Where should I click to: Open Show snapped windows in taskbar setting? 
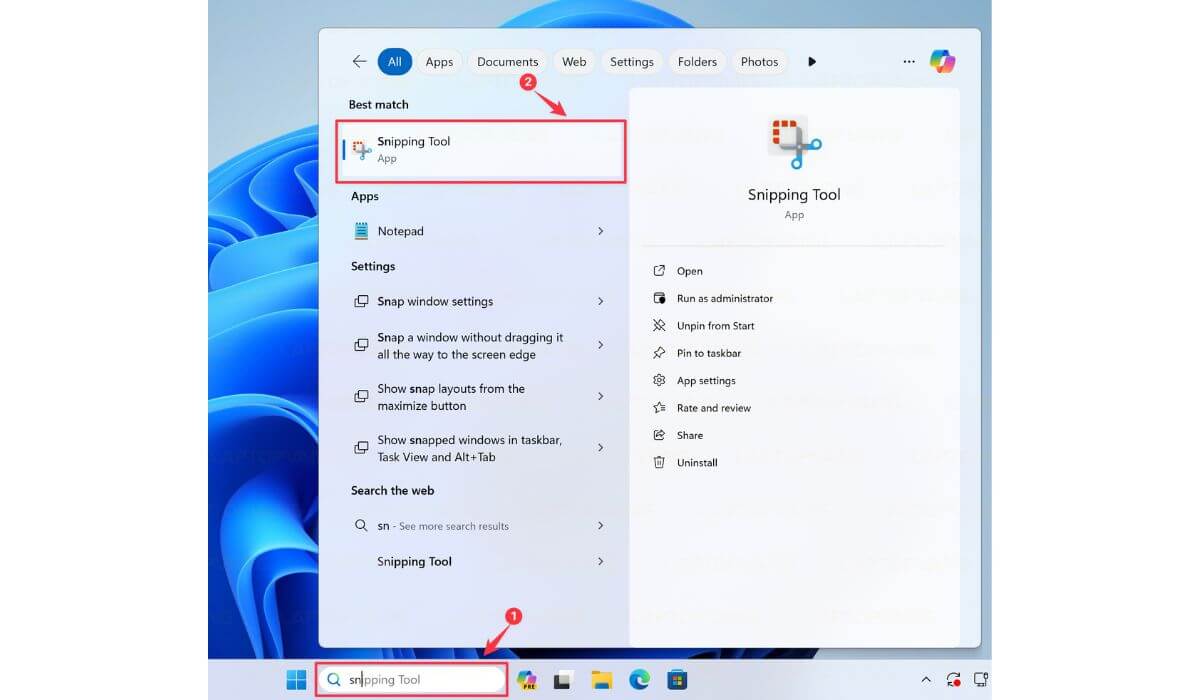[x=482, y=448]
